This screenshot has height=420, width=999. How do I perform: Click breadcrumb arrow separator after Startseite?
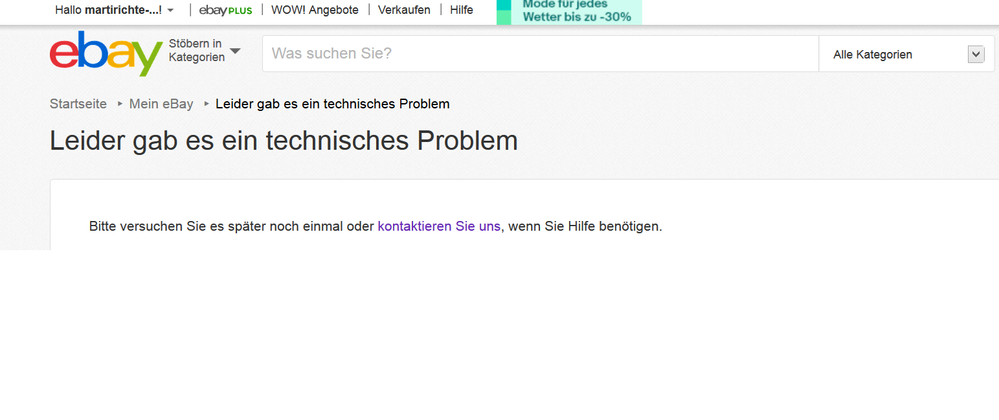pos(119,103)
